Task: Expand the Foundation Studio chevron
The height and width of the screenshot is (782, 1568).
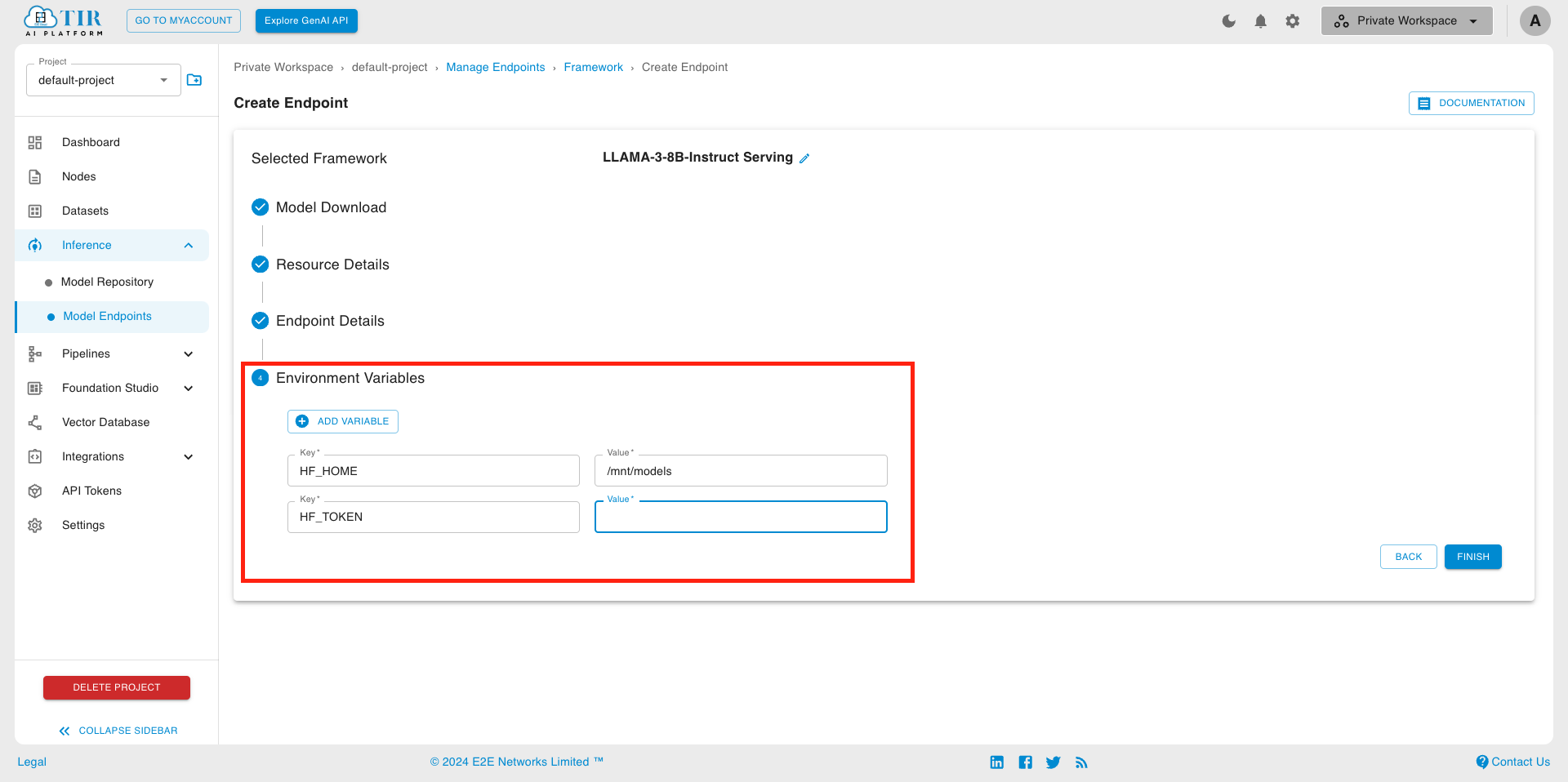Action: coord(189,389)
